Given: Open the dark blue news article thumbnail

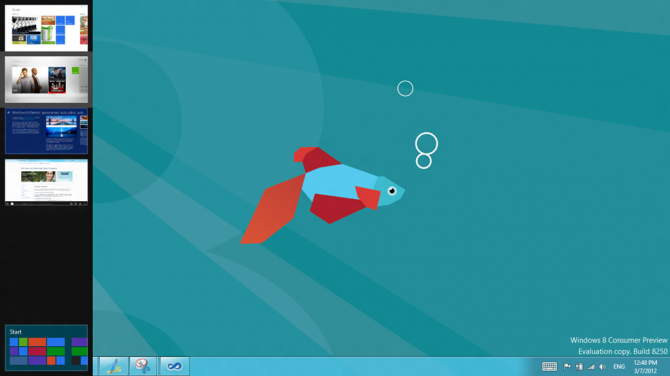Looking at the screenshot, I should click(46, 131).
